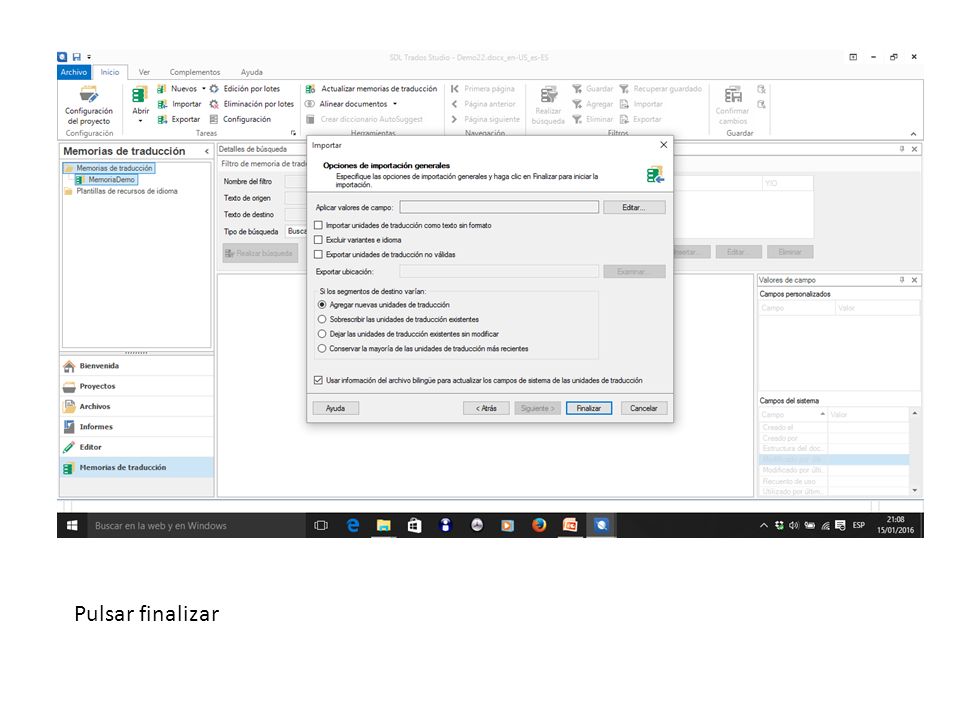Switch to the Ver ribbon tab
Image resolution: width=960 pixels, height=720 pixels.
click(144, 72)
